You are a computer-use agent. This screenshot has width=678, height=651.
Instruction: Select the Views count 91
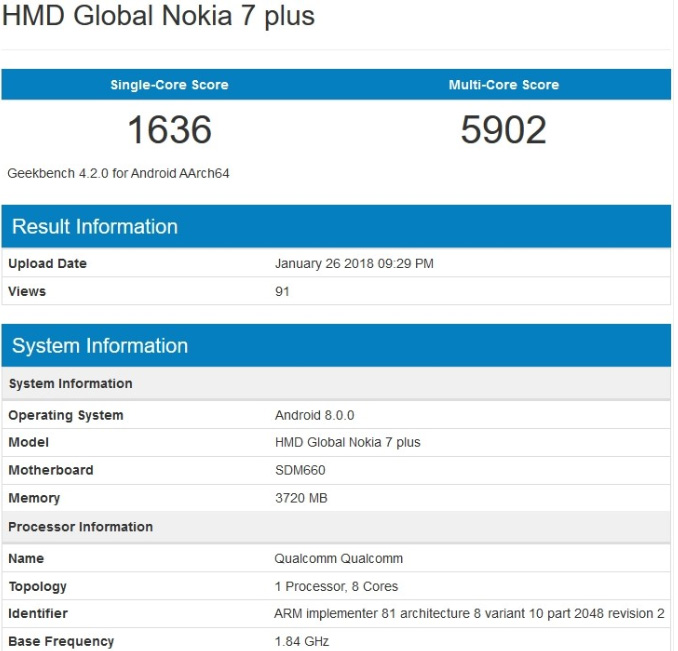pyautogui.click(x=282, y=291)
